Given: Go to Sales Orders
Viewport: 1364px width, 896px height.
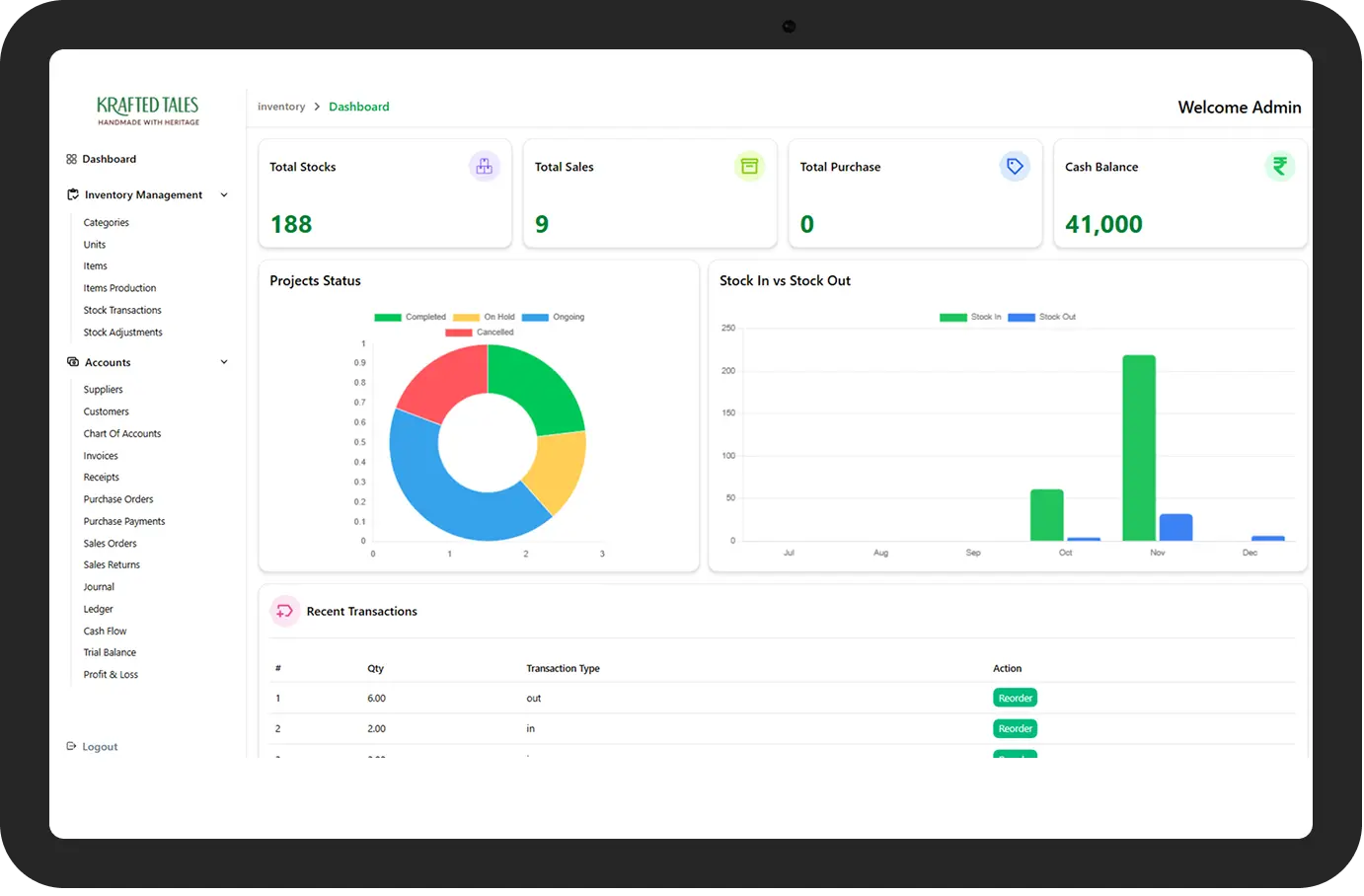Looking at the screenshot, I should [x=111, y=544].
